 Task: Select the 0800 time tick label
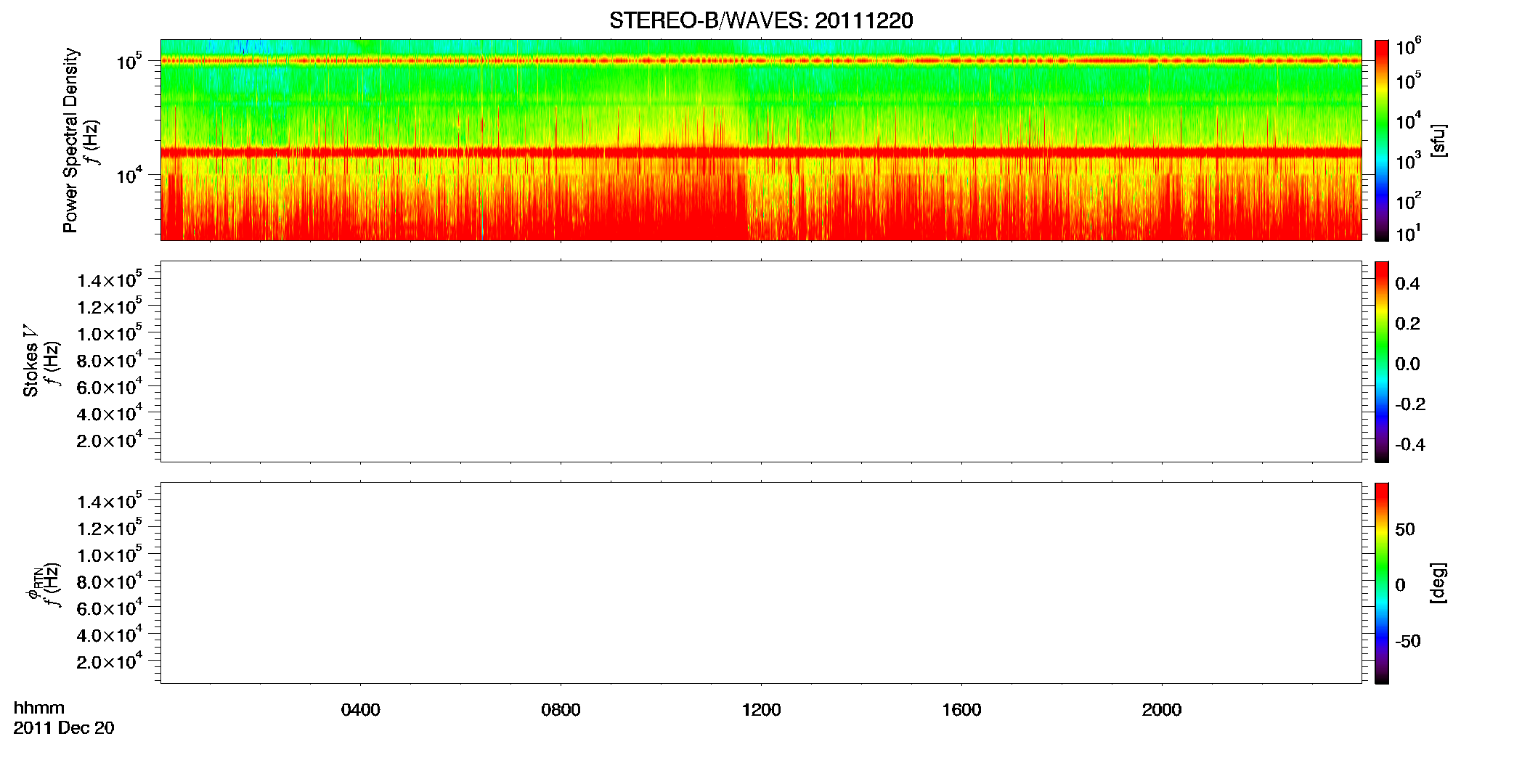point(561,710)
